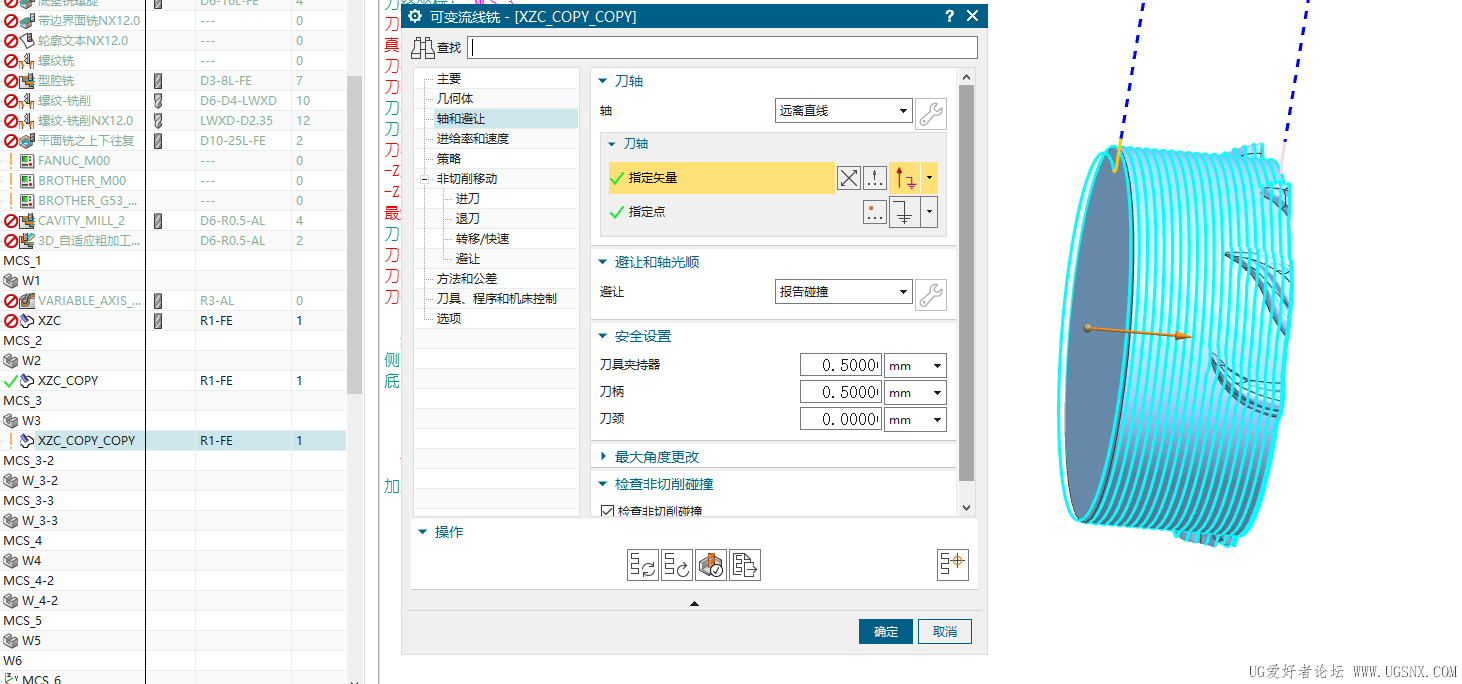Expand the 最大角度更改 section

[601, 456]
